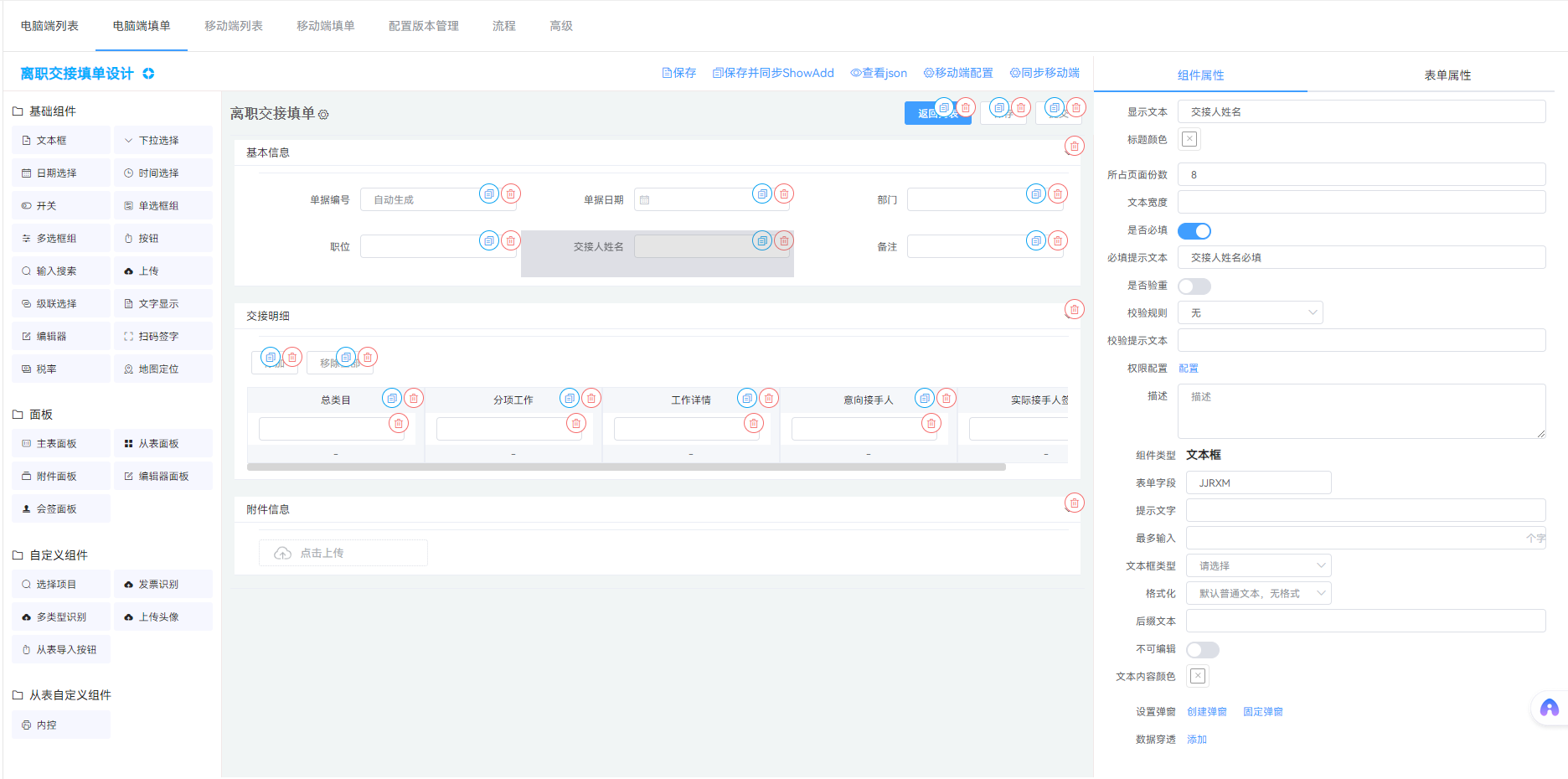Switch to 移动端填单 tab
1568x779 pixels.
coord(326,26)
